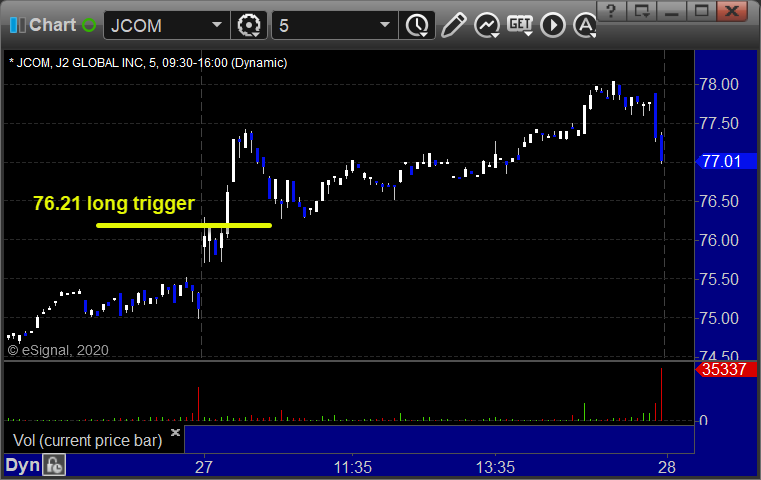This screenshot has width=761, height=480.
Task: Select the yellow trigger line
Action: [184, 225]
